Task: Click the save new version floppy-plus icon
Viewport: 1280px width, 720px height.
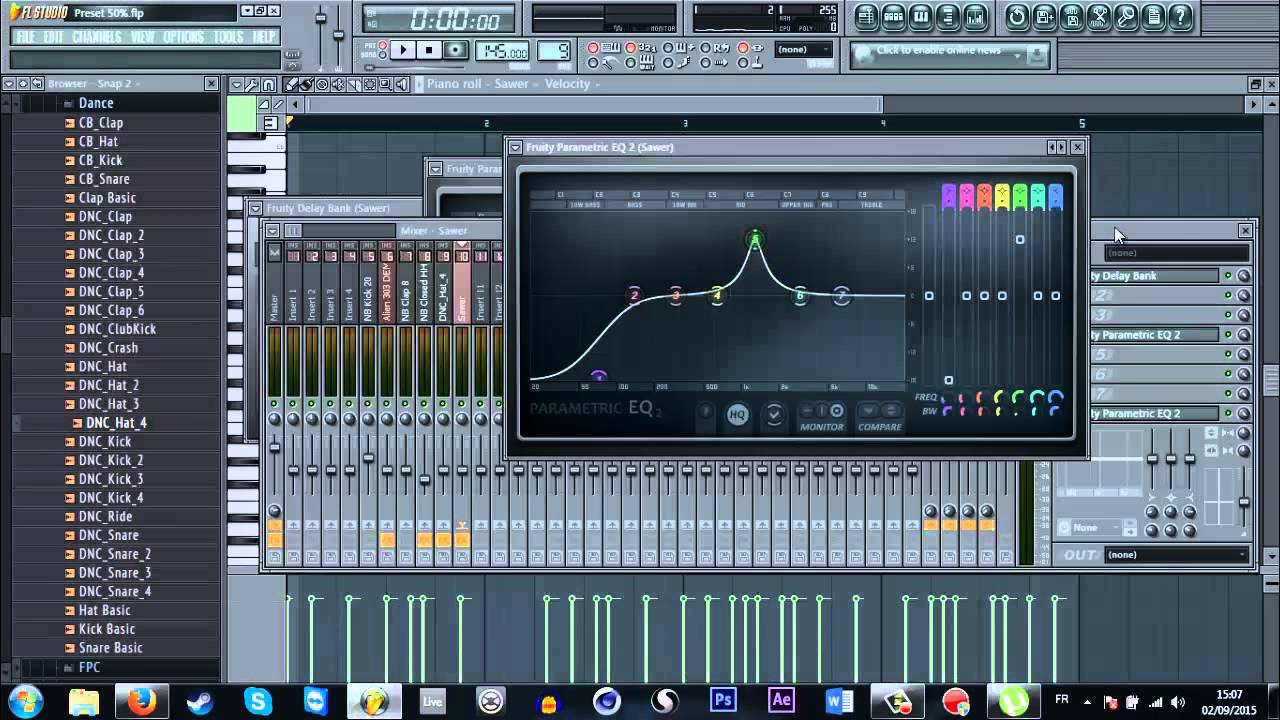Action: pos(1044,16)
